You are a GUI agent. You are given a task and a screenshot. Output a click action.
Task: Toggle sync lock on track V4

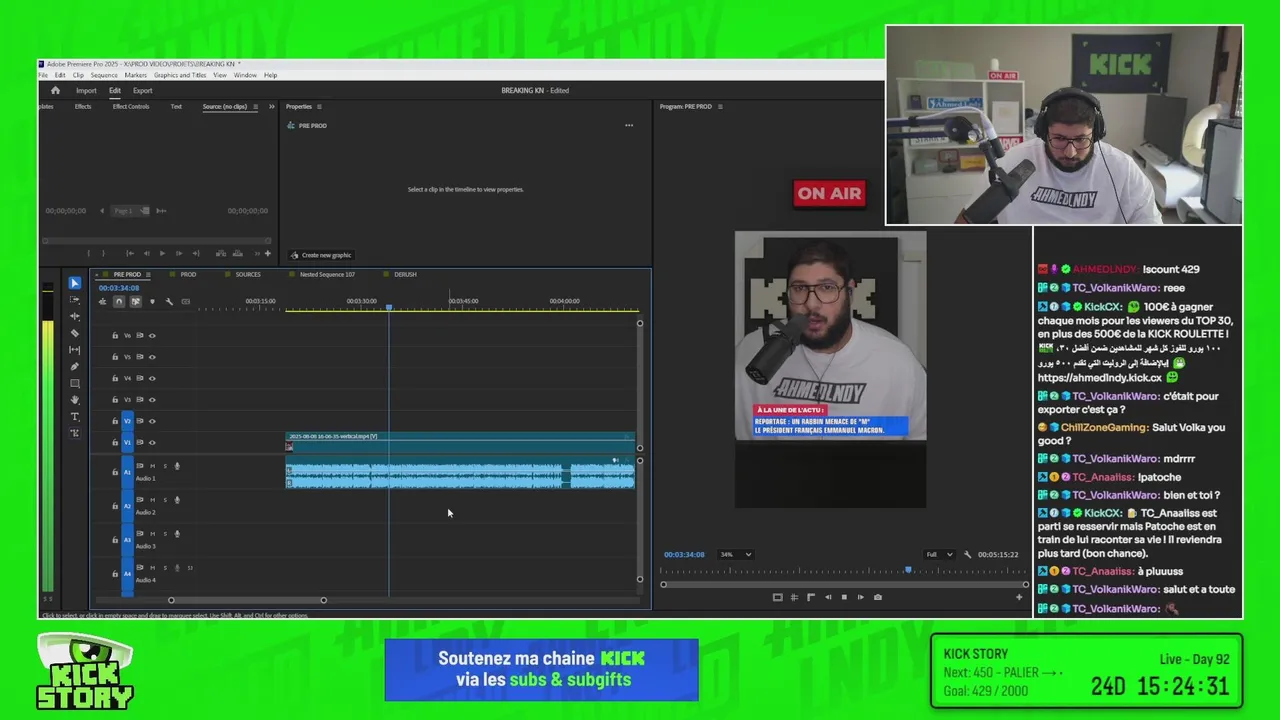point(140,378)
